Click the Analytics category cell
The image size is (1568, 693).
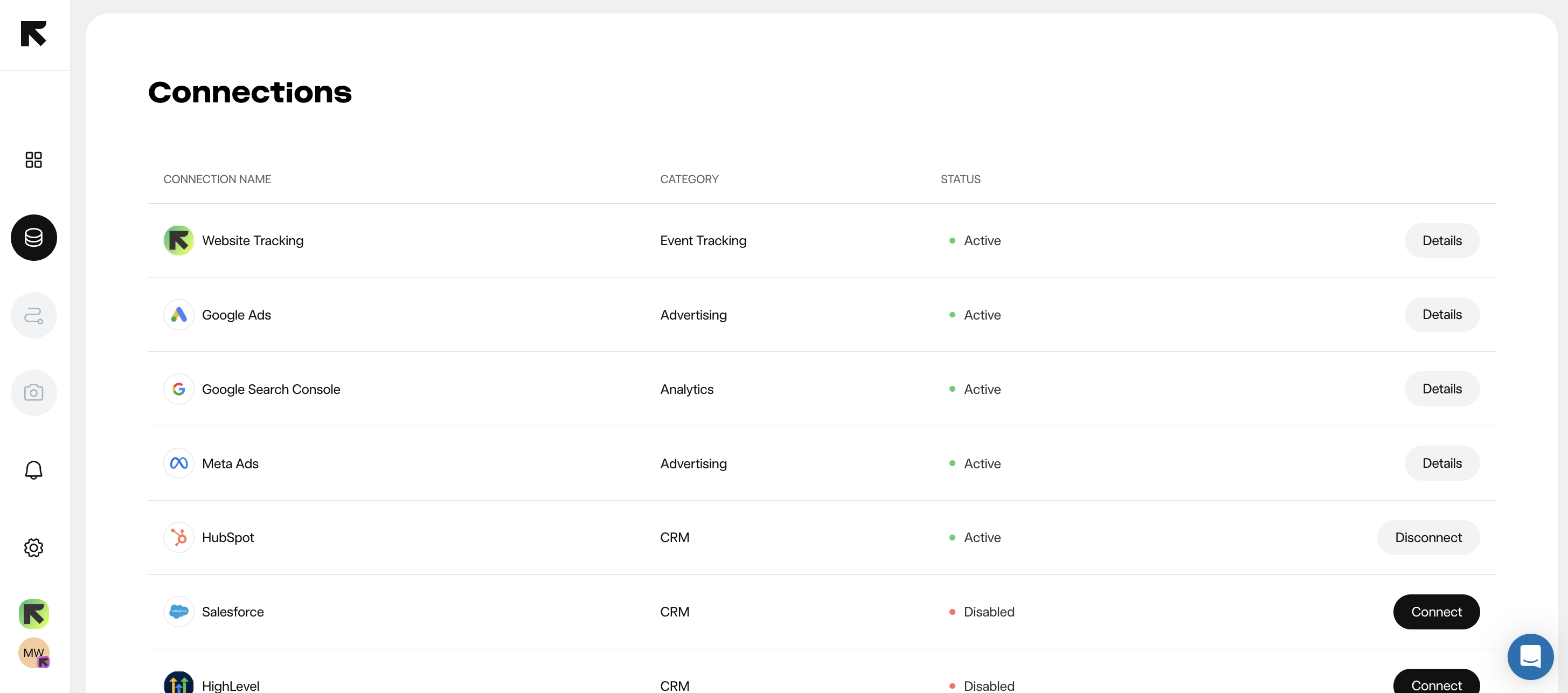(x=686, y=390)
